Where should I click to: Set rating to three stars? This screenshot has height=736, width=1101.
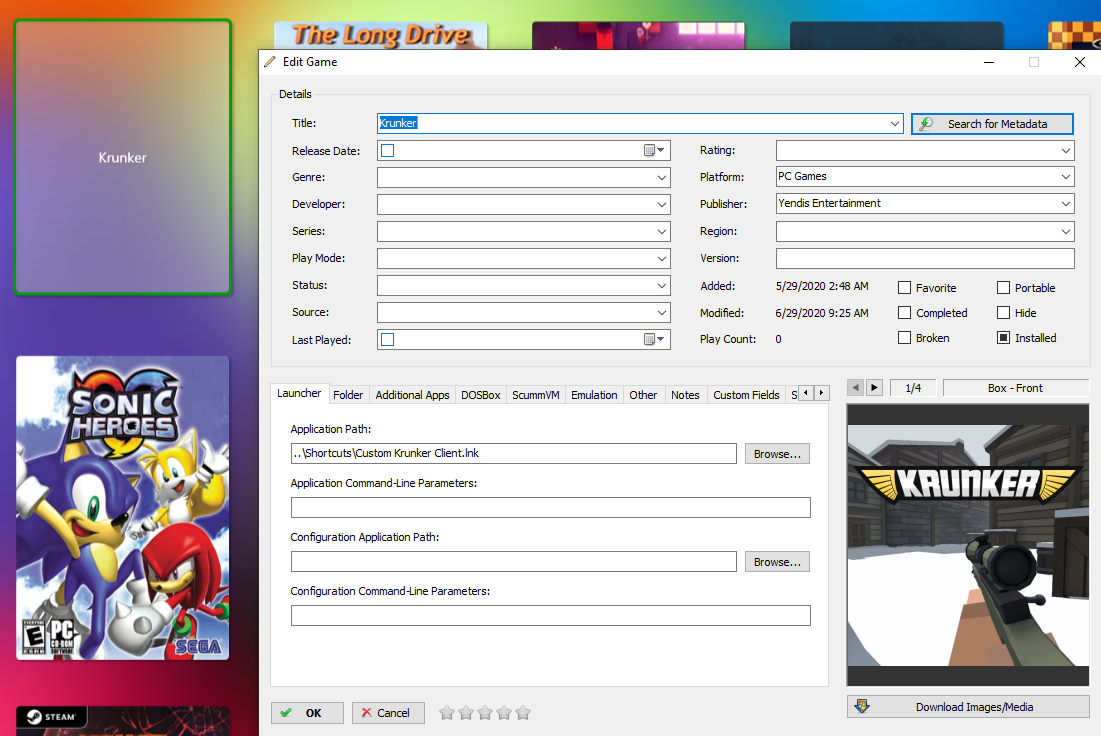tap(484, 714)
